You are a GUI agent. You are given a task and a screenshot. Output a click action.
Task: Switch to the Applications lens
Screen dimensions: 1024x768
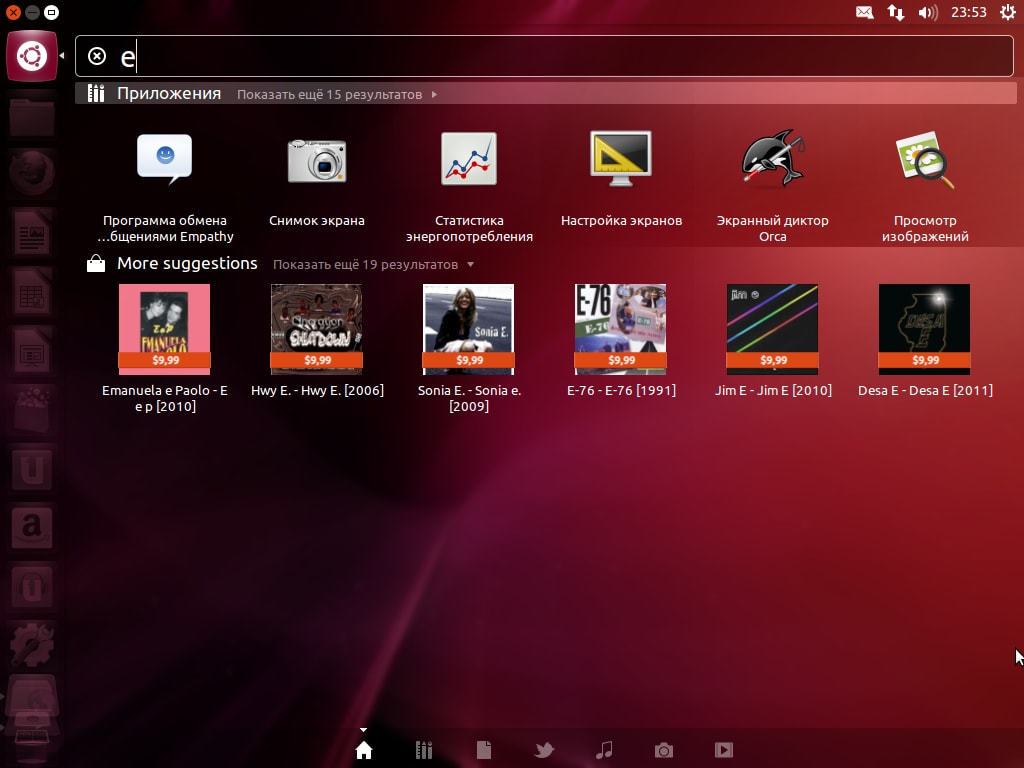tap(424, 750)
